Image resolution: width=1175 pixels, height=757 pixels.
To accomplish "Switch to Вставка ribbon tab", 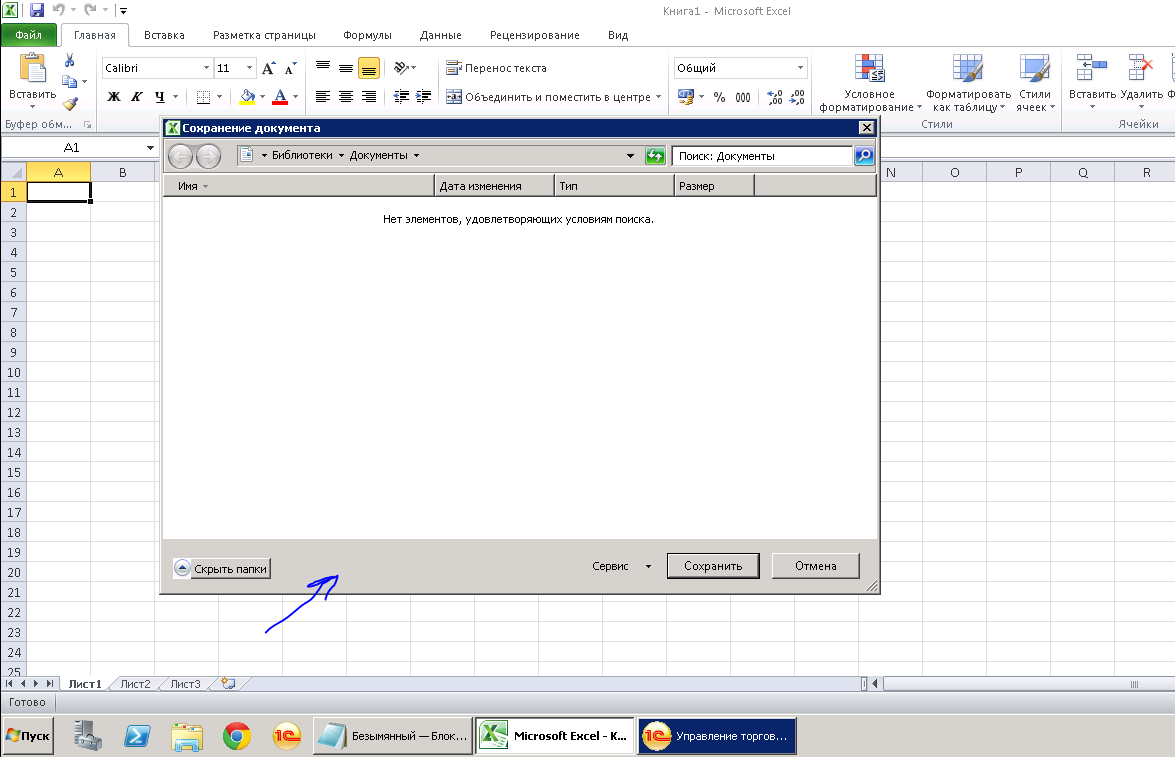I will point(164,35).
